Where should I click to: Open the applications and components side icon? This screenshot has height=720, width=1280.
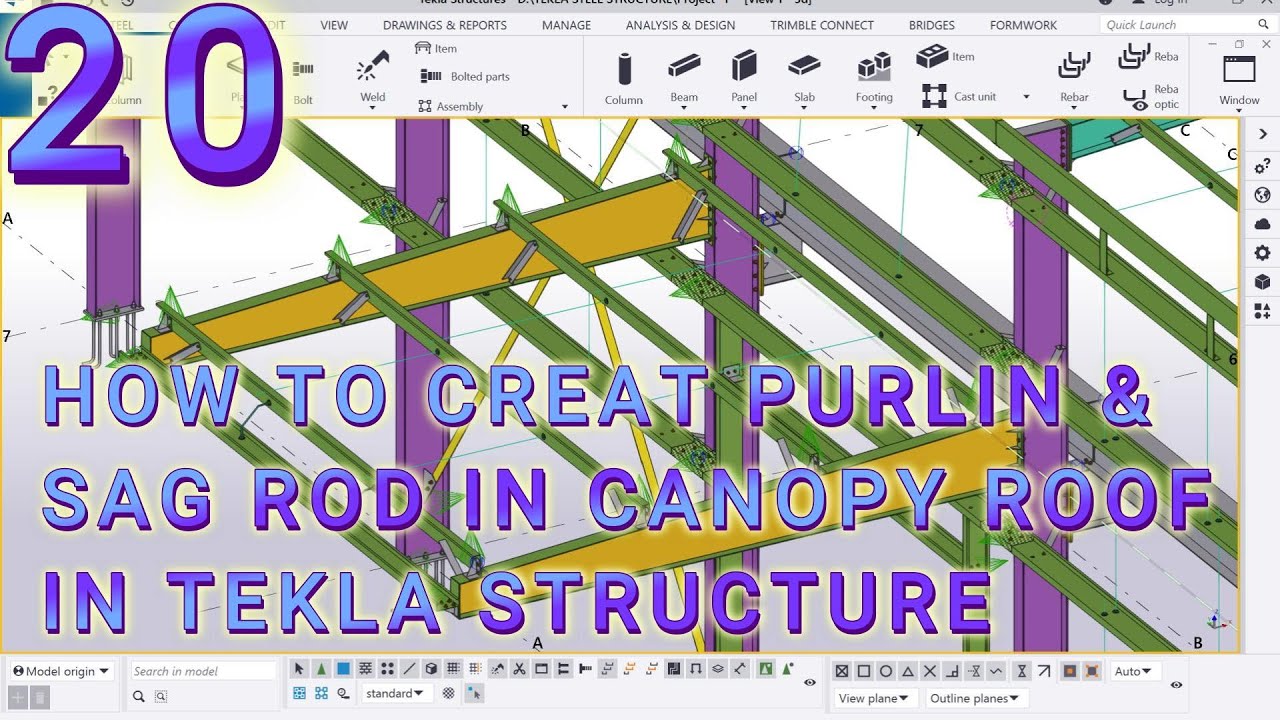click(1262, 312)
